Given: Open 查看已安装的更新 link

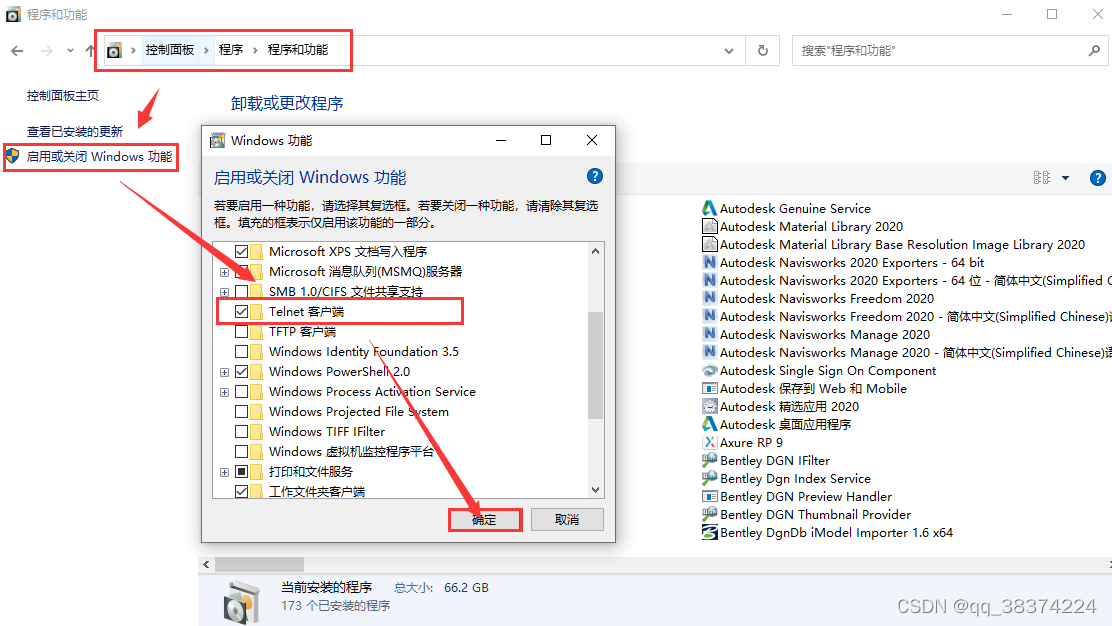Looking at the screenshot, I should (x=74, y=131).
